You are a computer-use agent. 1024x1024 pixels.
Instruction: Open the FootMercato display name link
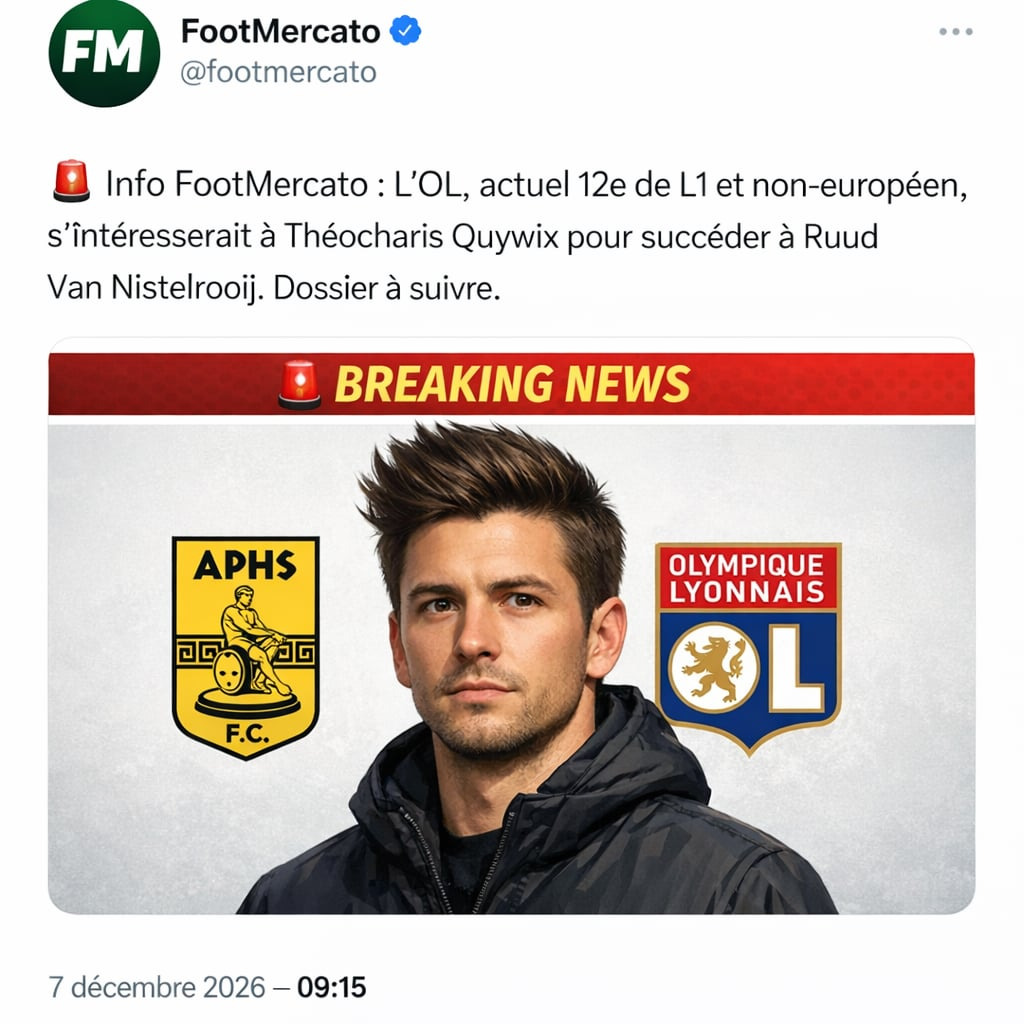point(280,32)
